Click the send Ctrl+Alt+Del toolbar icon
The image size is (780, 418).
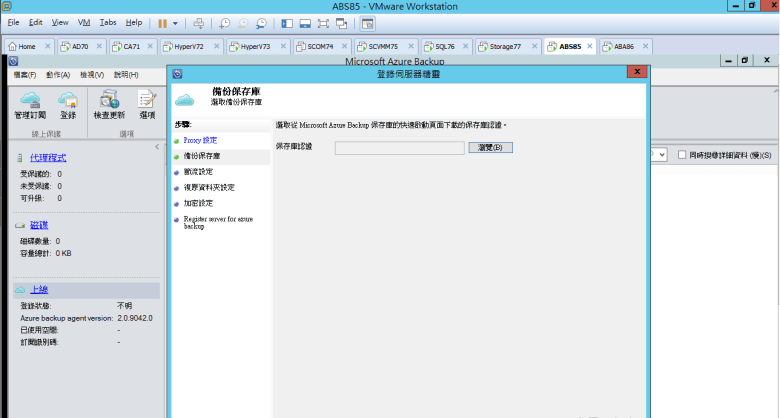coord(198,22)
